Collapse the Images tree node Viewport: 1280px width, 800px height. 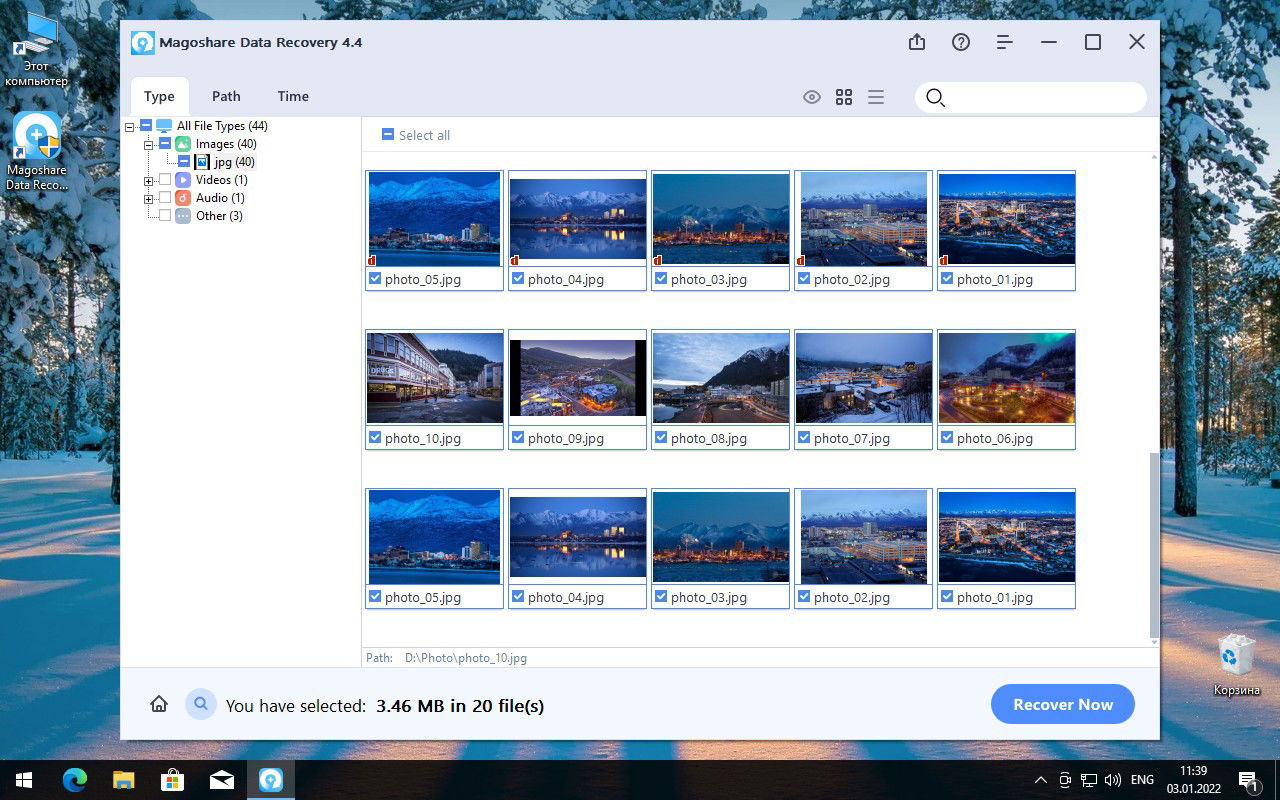click(148, 145)
